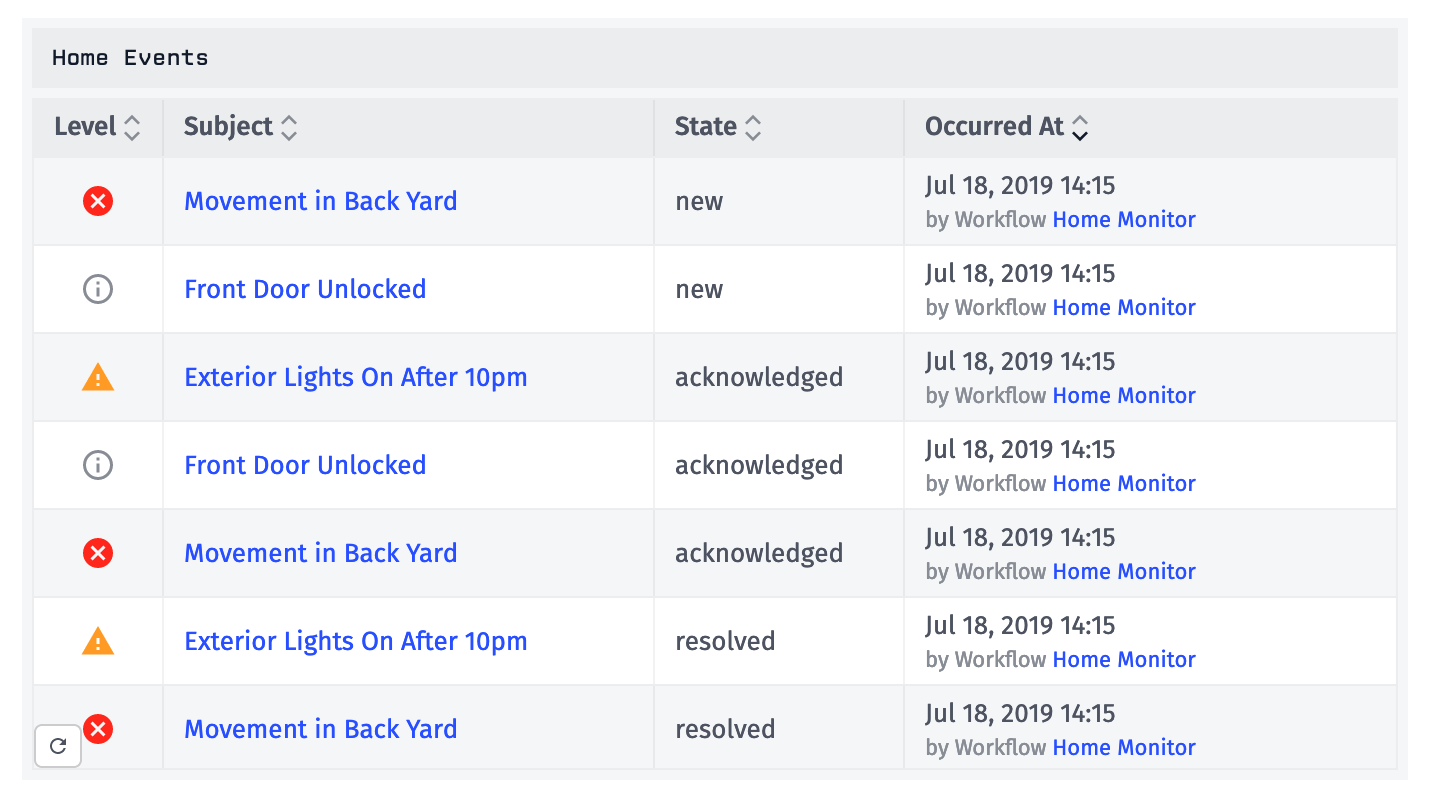Click the Home Events panel title
This screenshot has width=1432, height=802.
[x=128, y=57]
